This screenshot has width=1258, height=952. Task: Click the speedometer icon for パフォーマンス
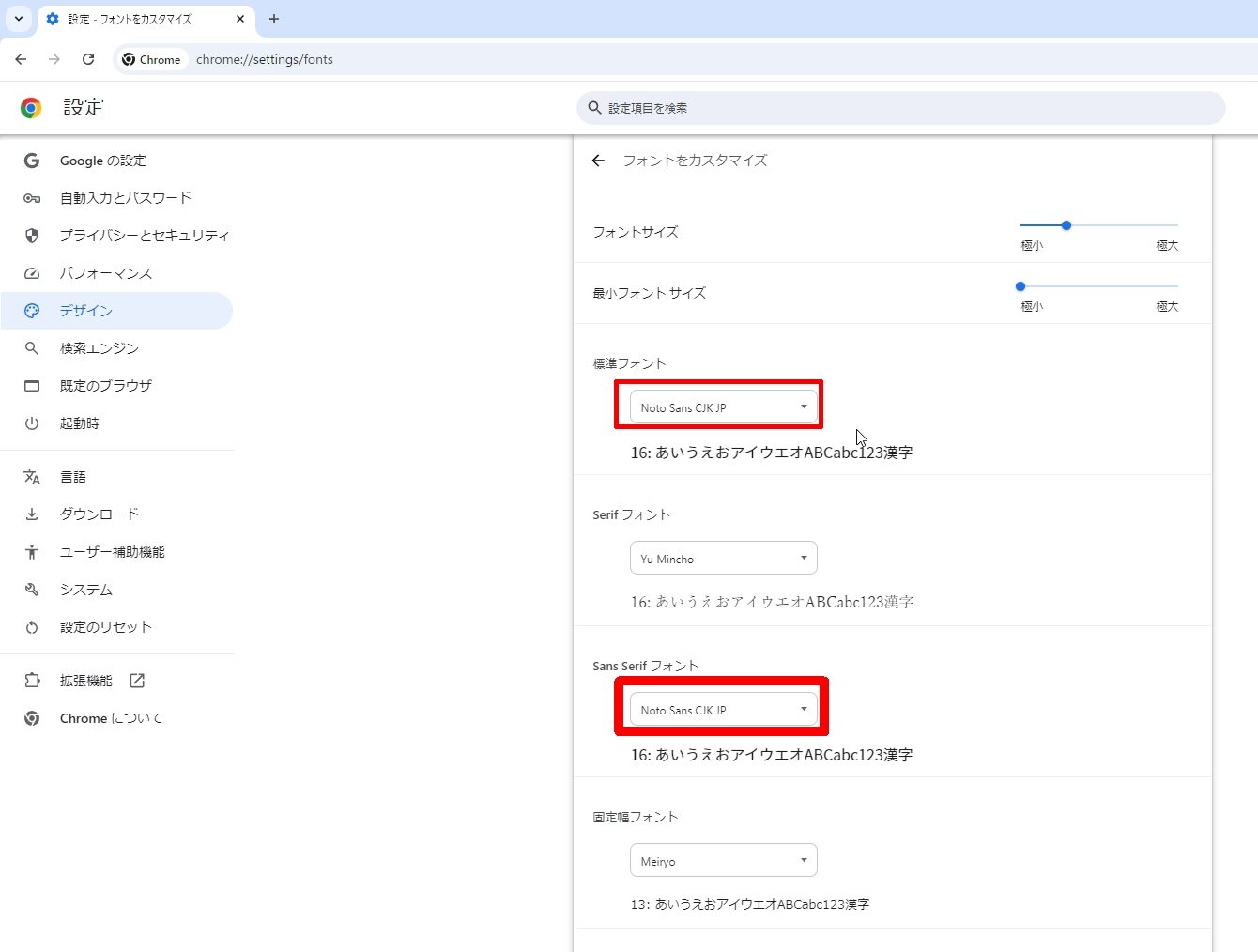pyautogui.click(x=32, y=273)
